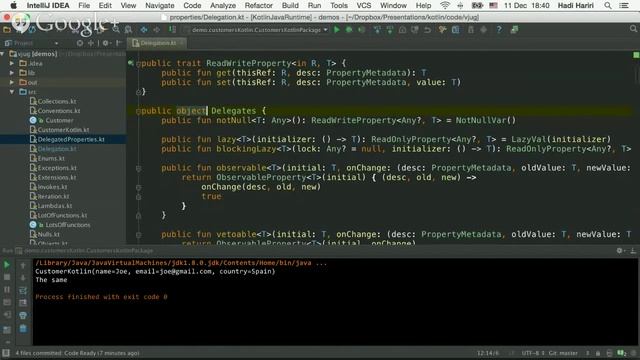Viewport: 640px width, 360px height.
Task: Click the 'Process finished with exit code' line
Action: coord(101,297)
